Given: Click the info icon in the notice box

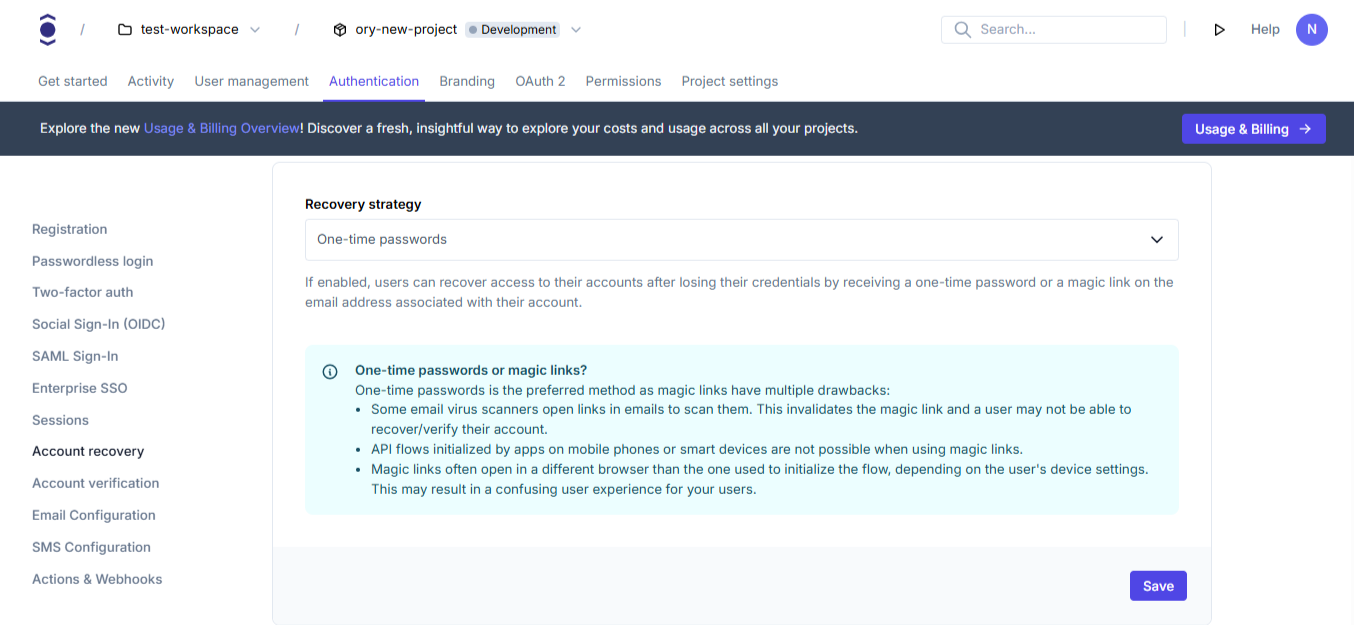Looking at the screenshot, I should coord(330,372).
